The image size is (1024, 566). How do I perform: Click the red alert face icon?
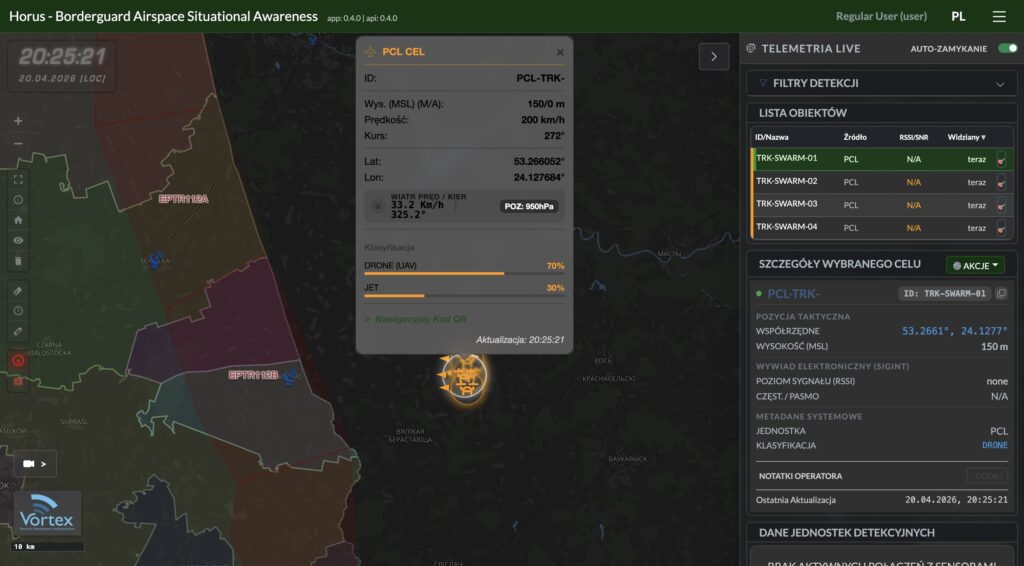(x=18, y=360)
